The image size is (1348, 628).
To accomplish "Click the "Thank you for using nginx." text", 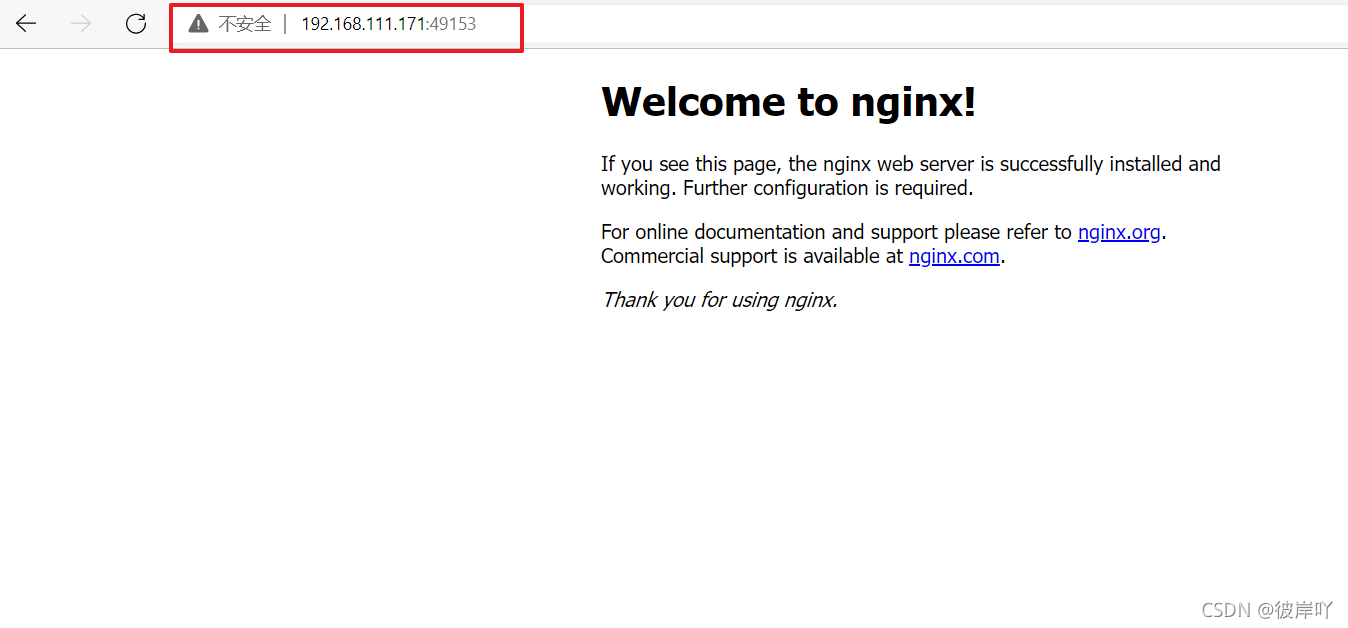I will (719, 299).
